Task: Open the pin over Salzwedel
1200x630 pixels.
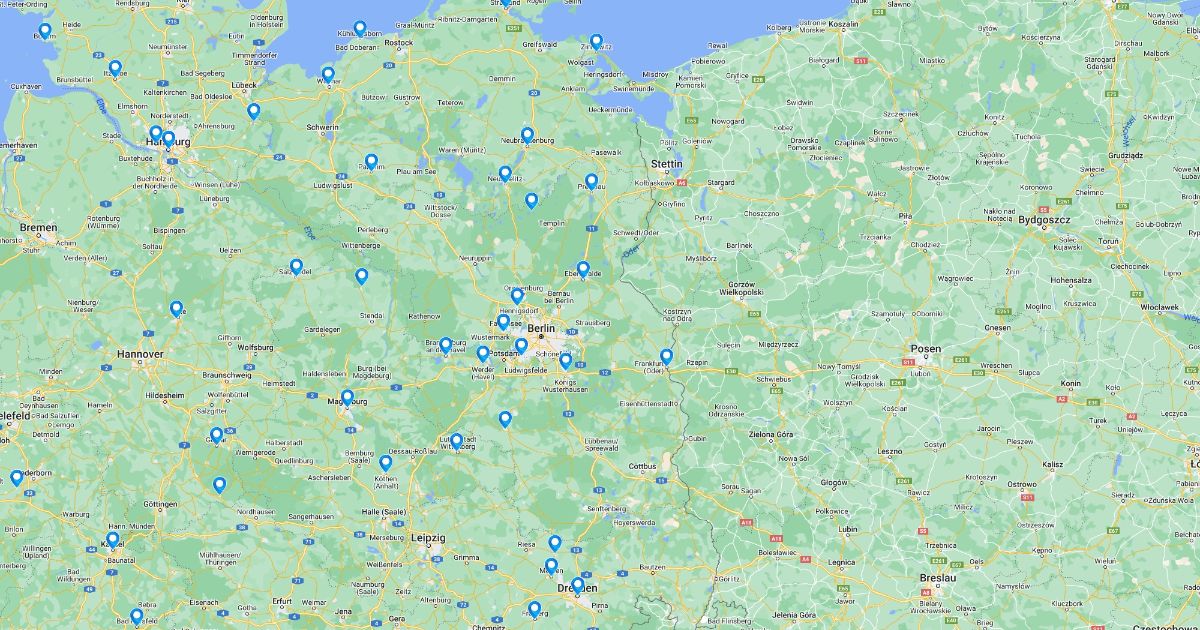Action: 296,266
